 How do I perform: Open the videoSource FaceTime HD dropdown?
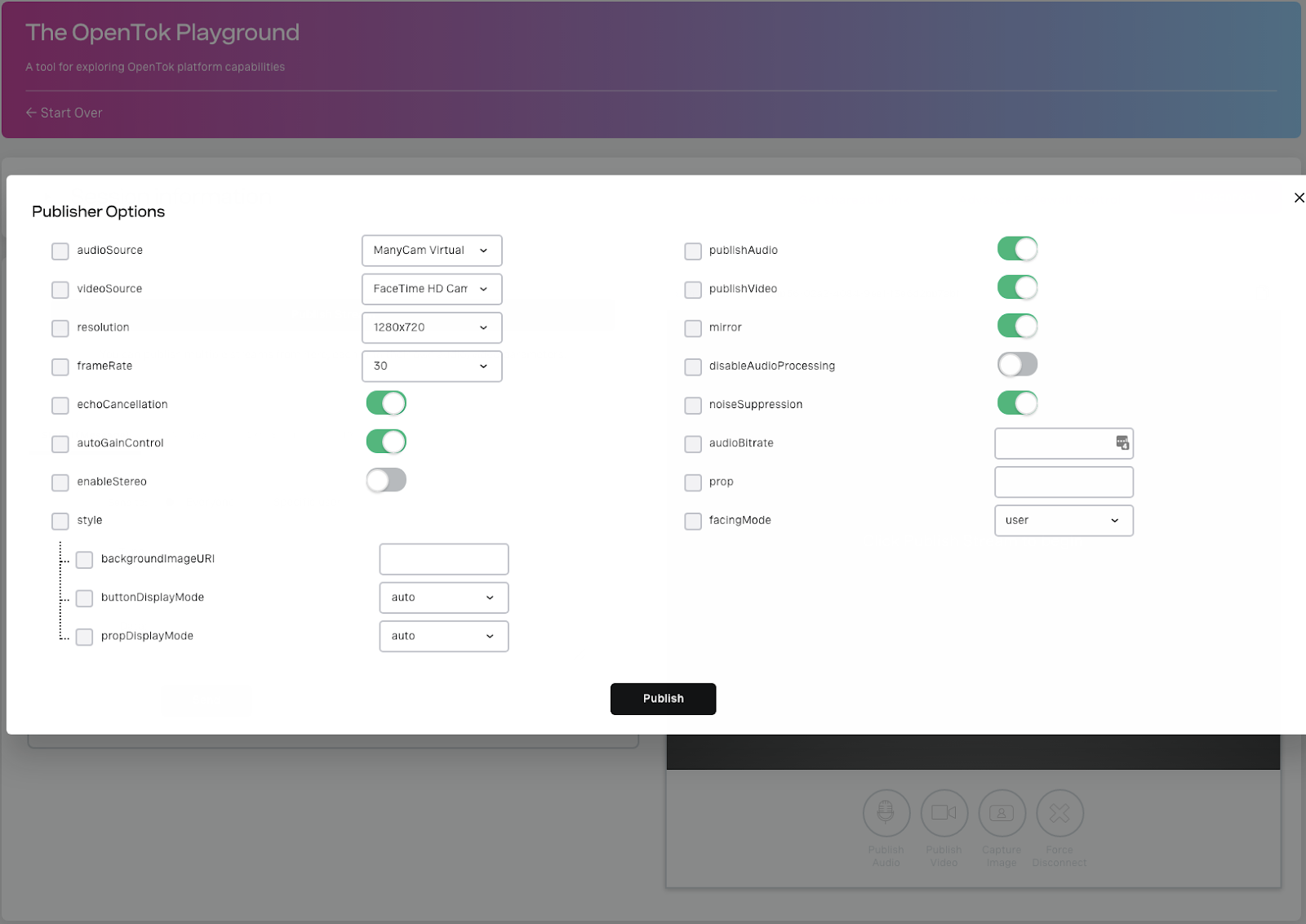point(432,289)
